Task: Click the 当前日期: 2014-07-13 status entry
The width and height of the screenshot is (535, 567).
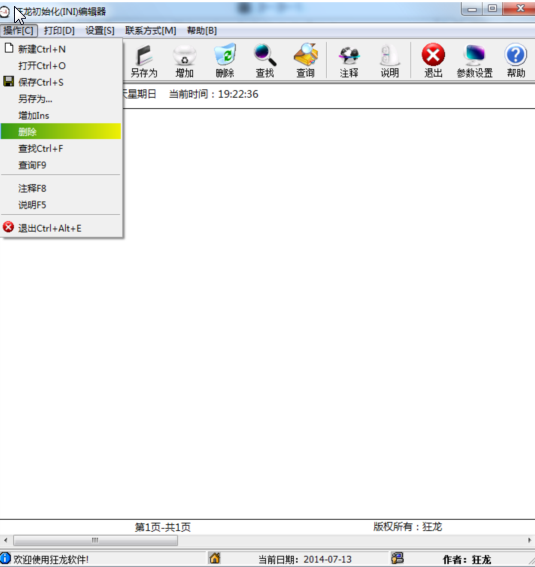Action: [305, 559]
